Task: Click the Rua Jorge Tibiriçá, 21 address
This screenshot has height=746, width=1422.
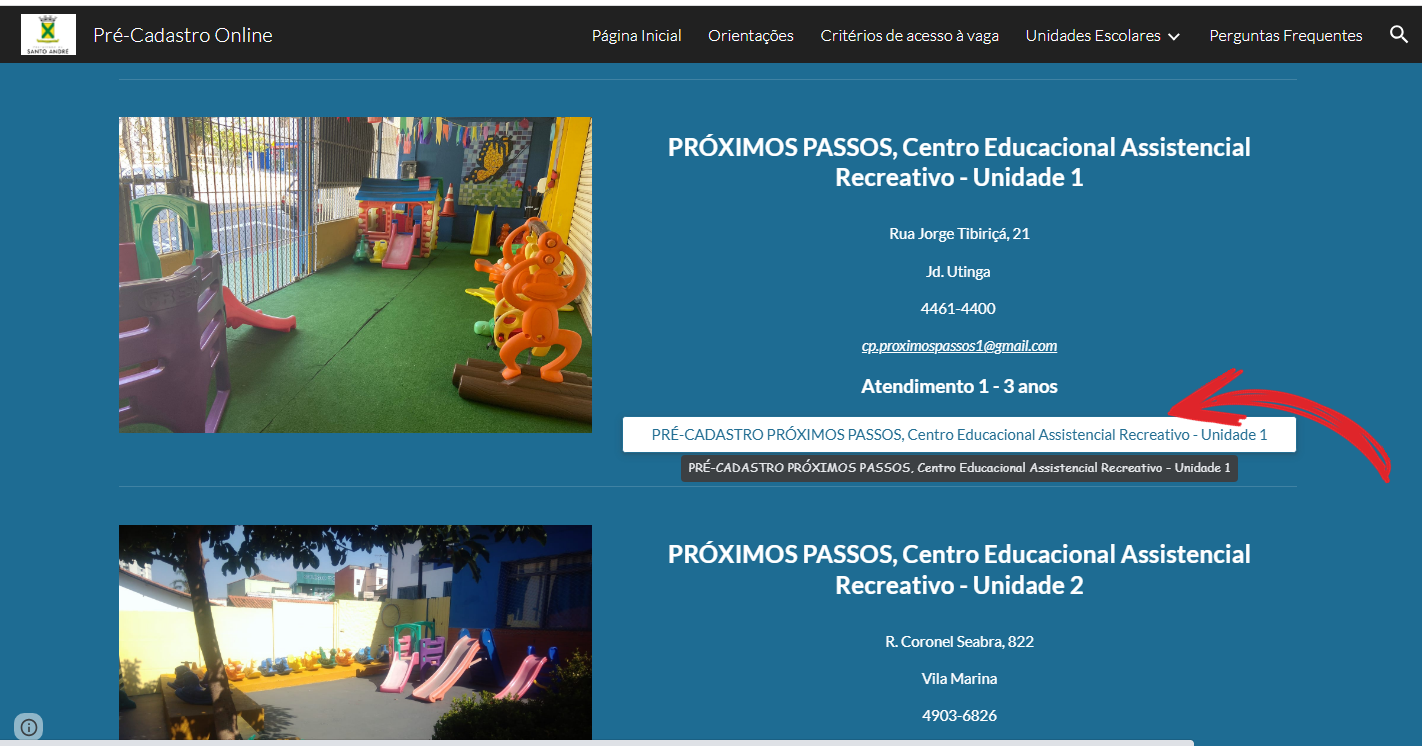Action: tap(959, 234)
